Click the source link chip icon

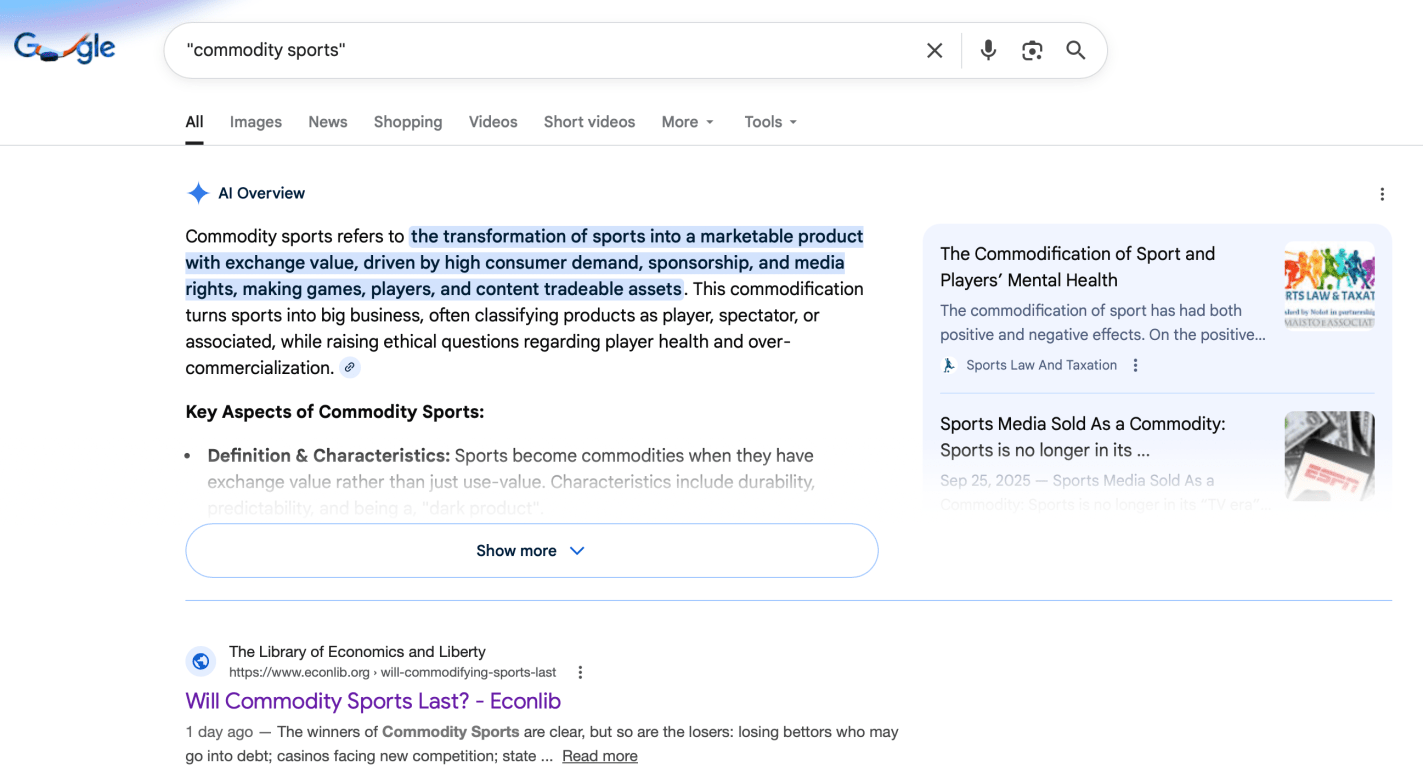(349, 367)
